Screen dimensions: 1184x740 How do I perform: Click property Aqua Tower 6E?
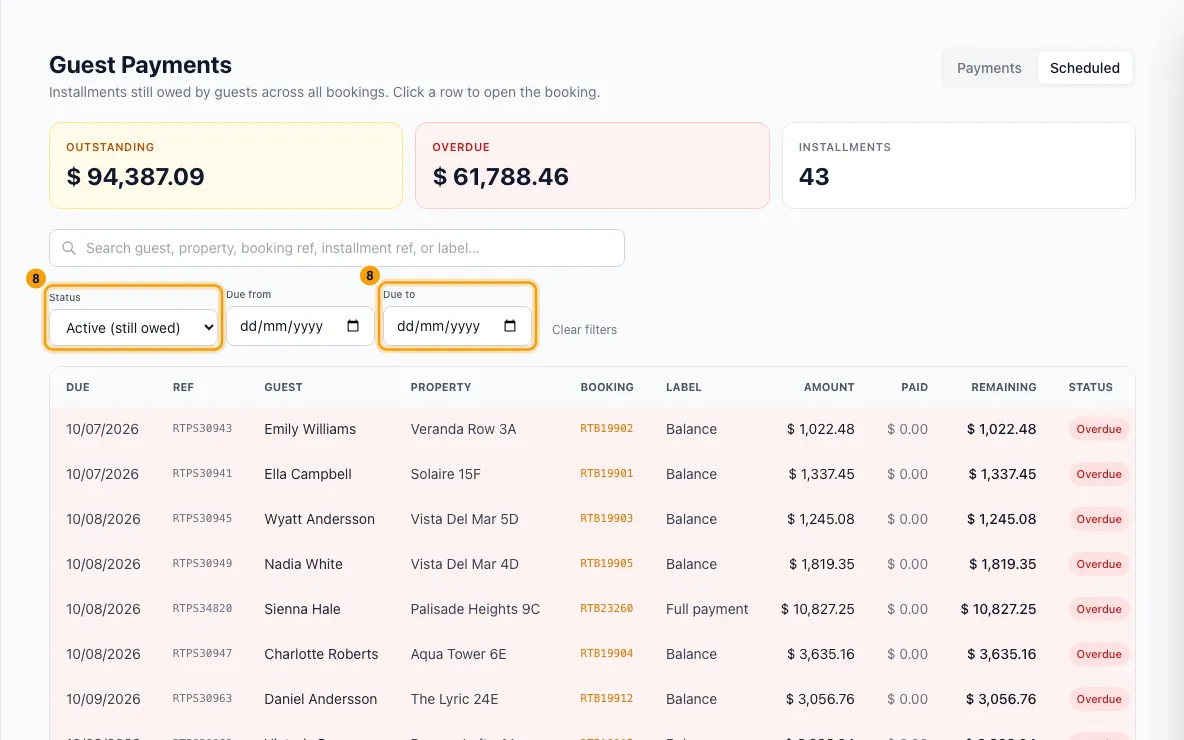click(458, 654)
